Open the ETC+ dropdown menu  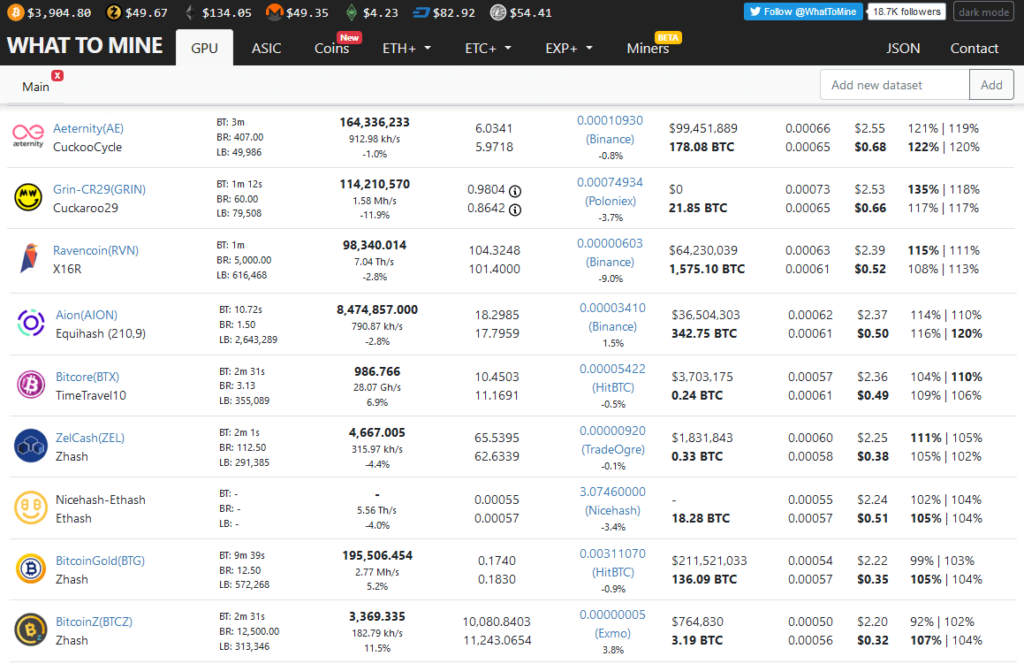click(488, 48)
